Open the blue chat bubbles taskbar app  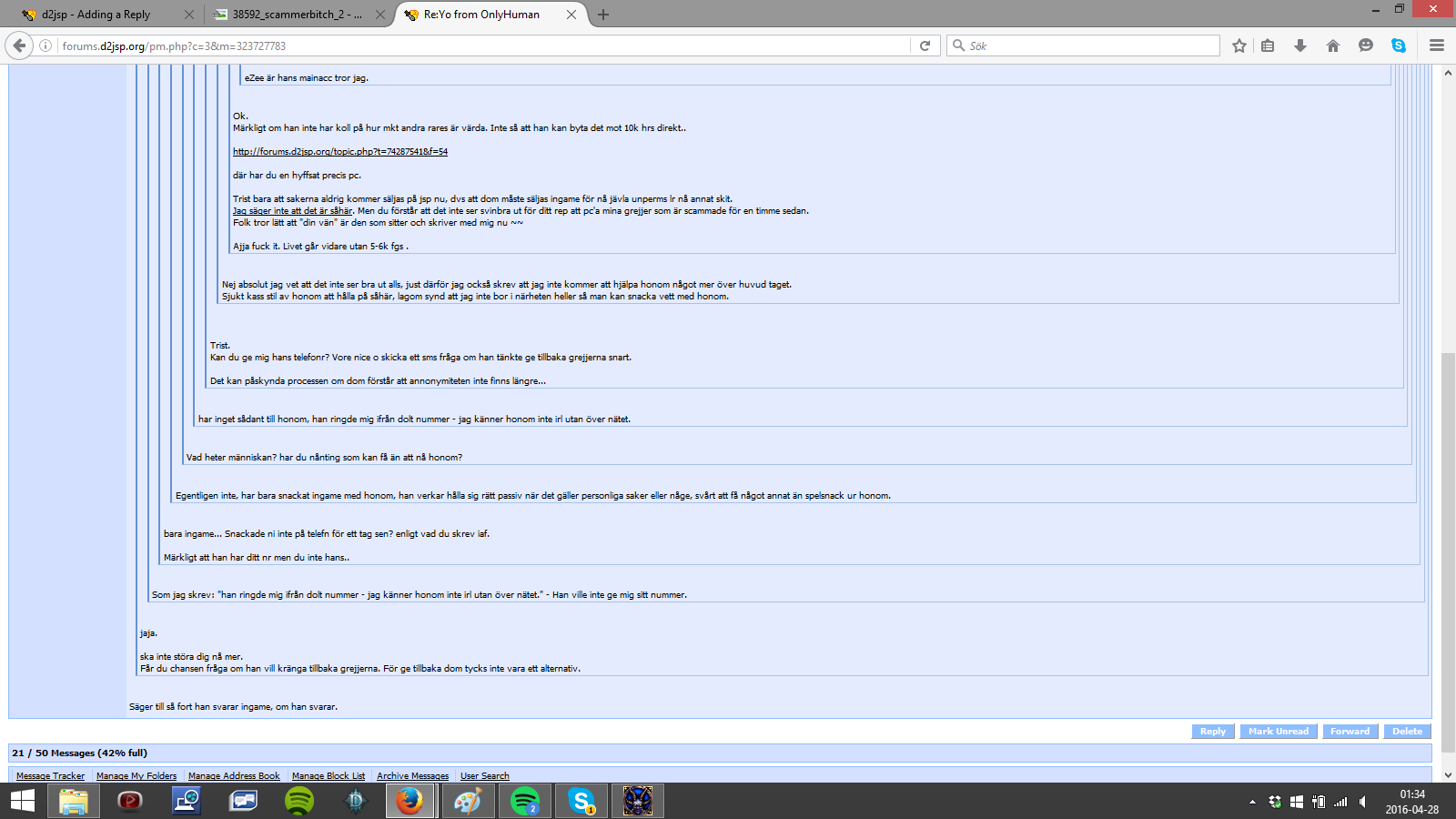(x=243, y=801)
